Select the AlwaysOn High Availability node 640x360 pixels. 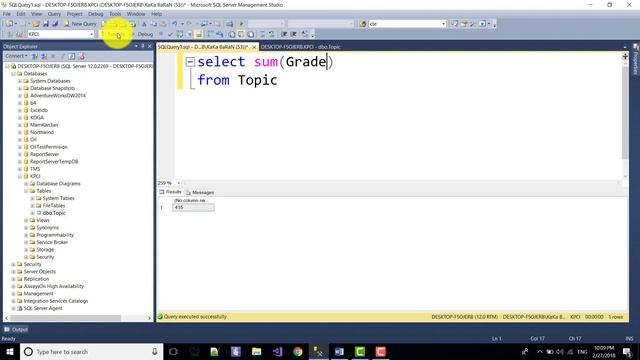coord(53,287)
